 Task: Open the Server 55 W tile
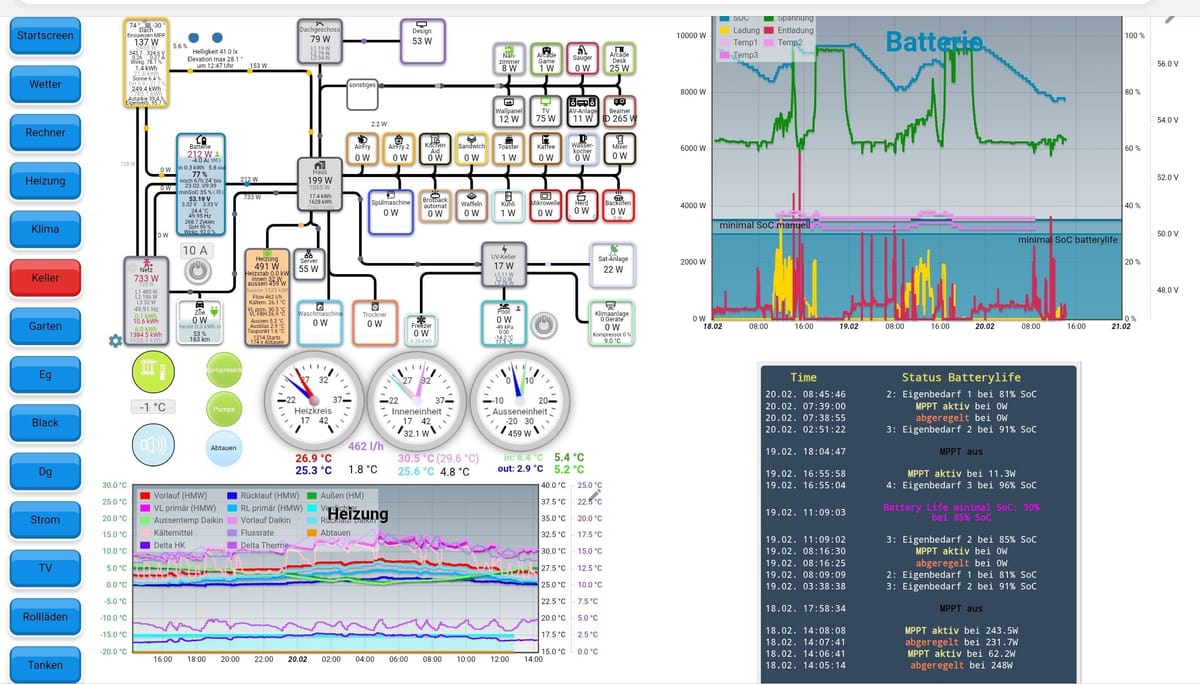308,263
